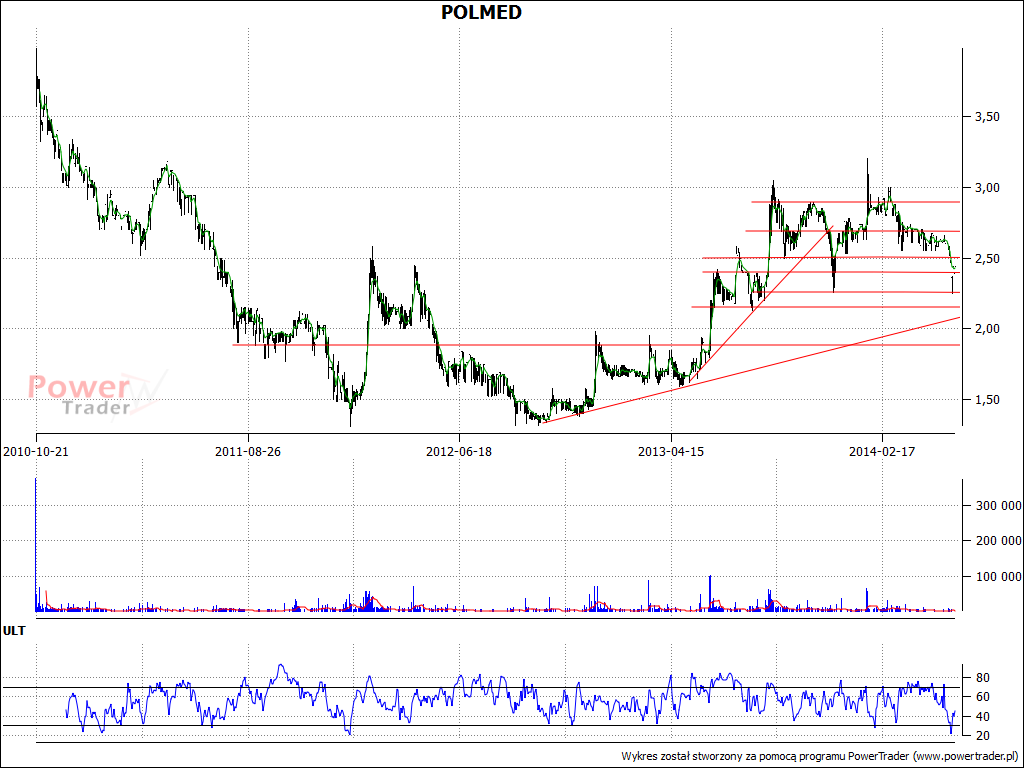The width and height of the screenshot is (1024, 768).
Task: Click the 3,00 price axis value
Action: (x=987, y=188)
